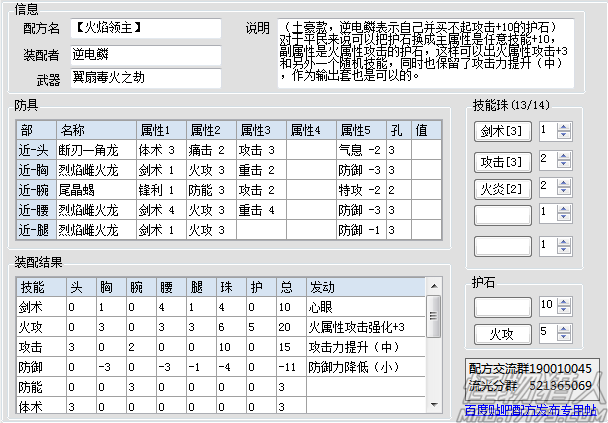Click the 武器 field with 翼扇毒火之劫
The image size is (608, 423).
click(147, 78)
